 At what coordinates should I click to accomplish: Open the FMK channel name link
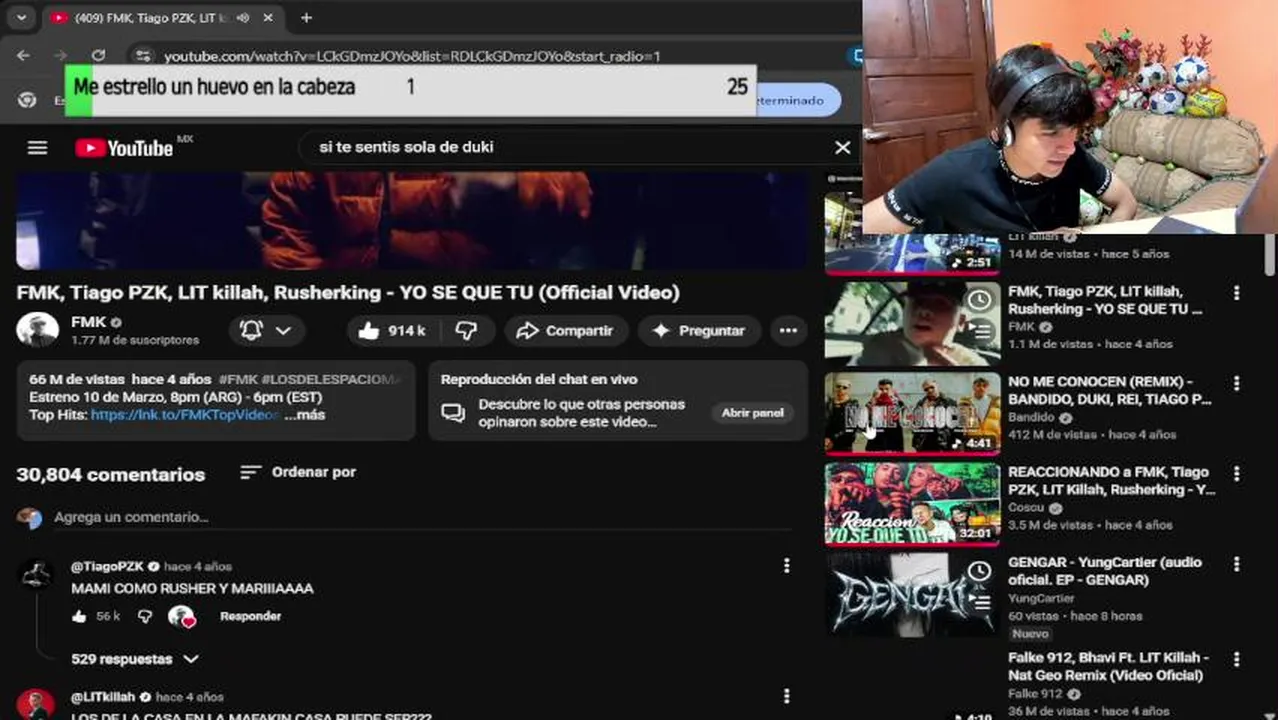(x=88, y=322)
